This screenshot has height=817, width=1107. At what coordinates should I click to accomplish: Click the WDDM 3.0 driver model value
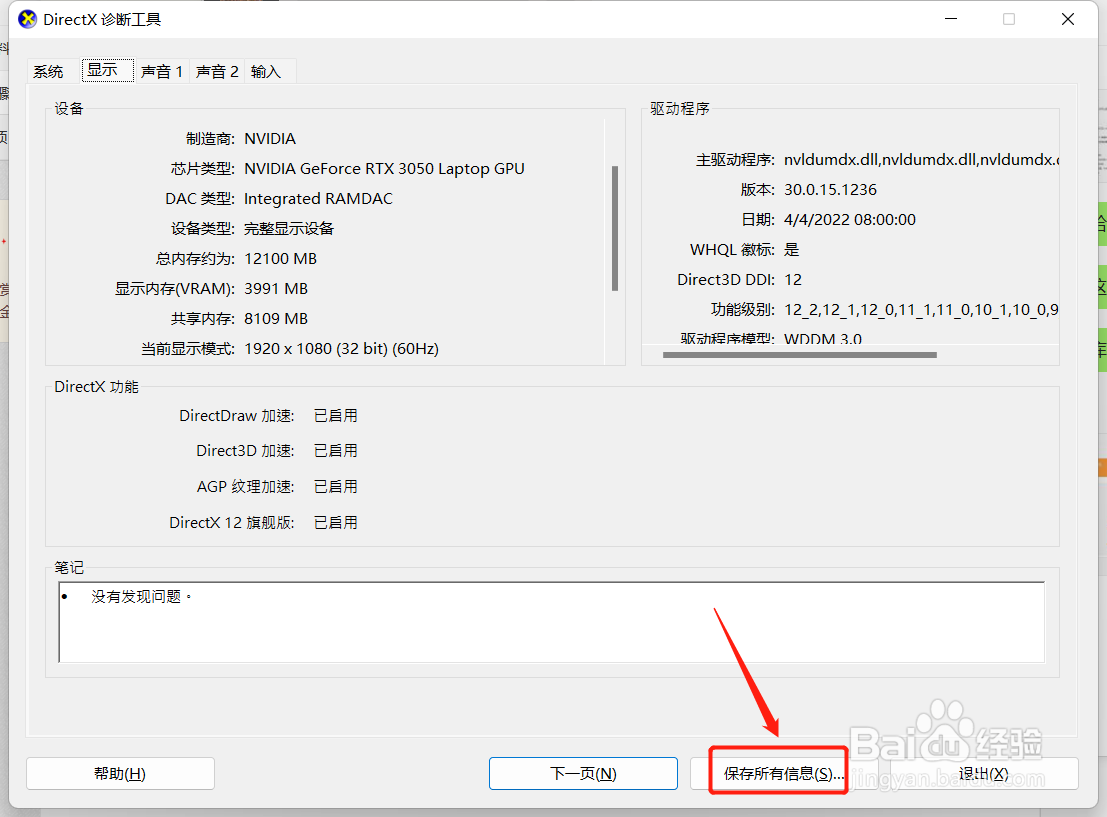point(822,338)
